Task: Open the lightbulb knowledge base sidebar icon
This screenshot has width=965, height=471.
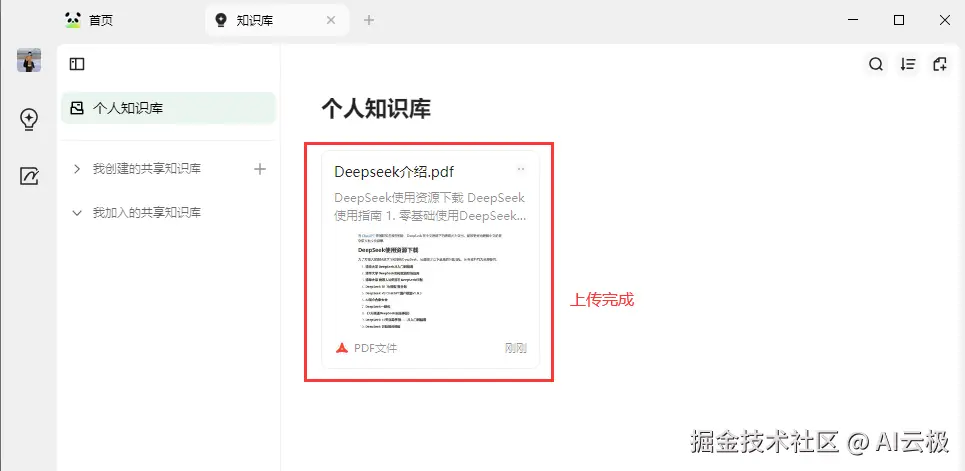Action: click(29, 119)
